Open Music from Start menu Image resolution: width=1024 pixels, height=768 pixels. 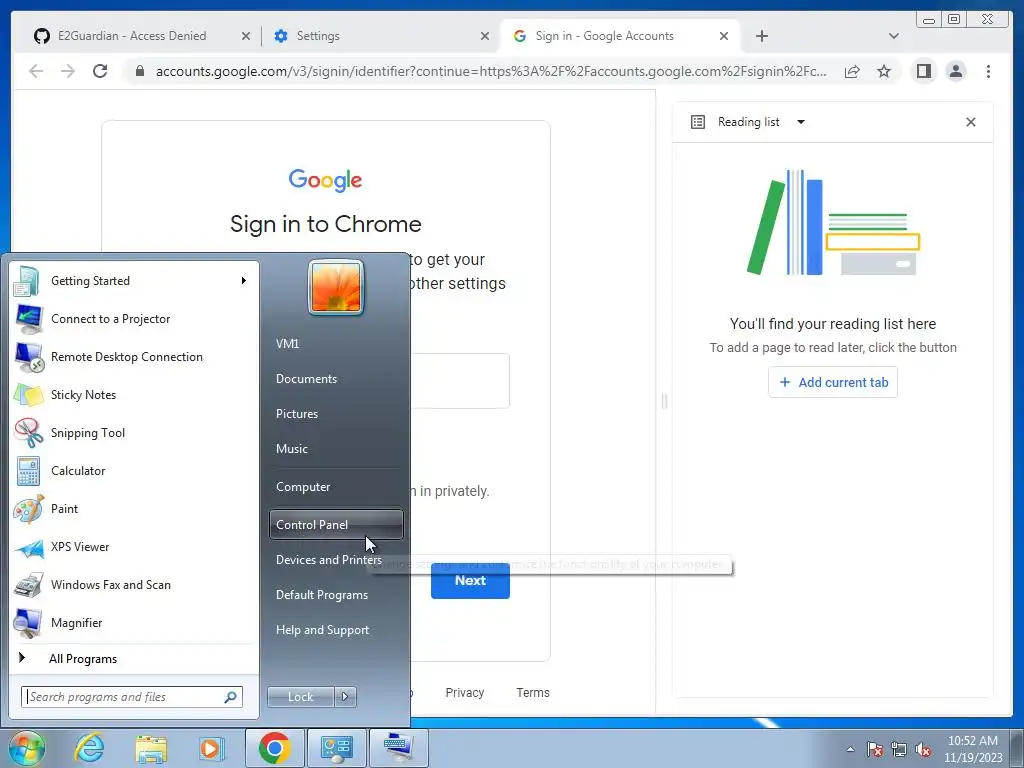pos(336,449)
